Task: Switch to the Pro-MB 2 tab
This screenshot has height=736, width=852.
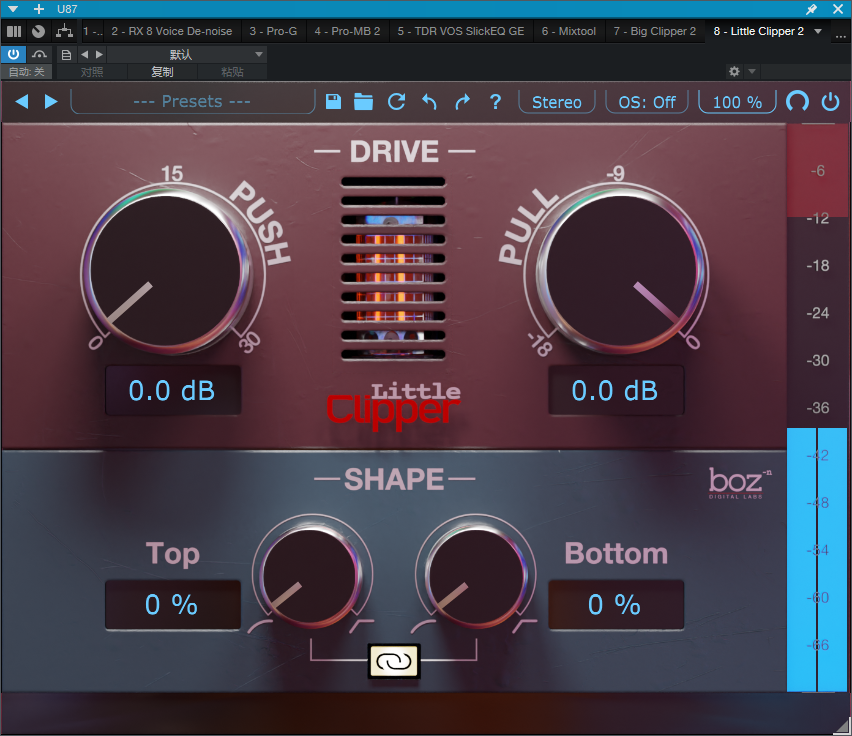Action: coord(347,32)
